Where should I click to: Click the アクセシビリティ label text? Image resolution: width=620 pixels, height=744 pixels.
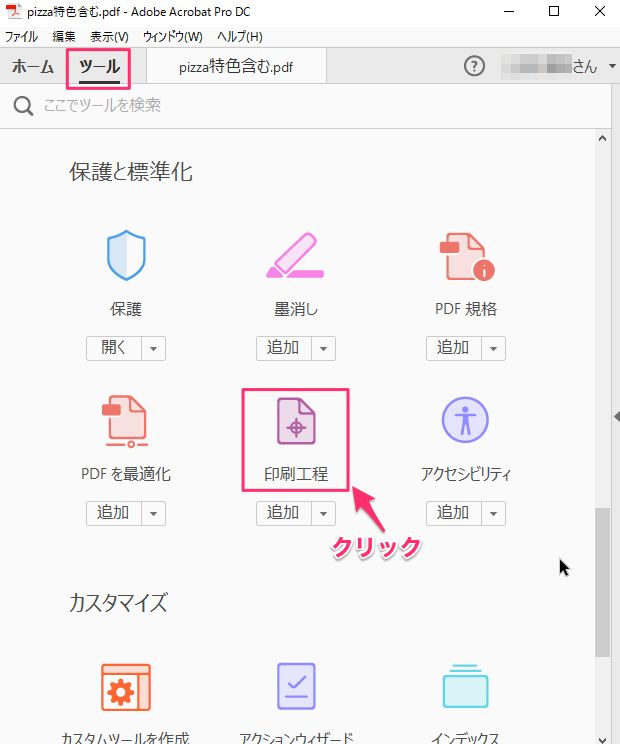[x=466, y=474]
